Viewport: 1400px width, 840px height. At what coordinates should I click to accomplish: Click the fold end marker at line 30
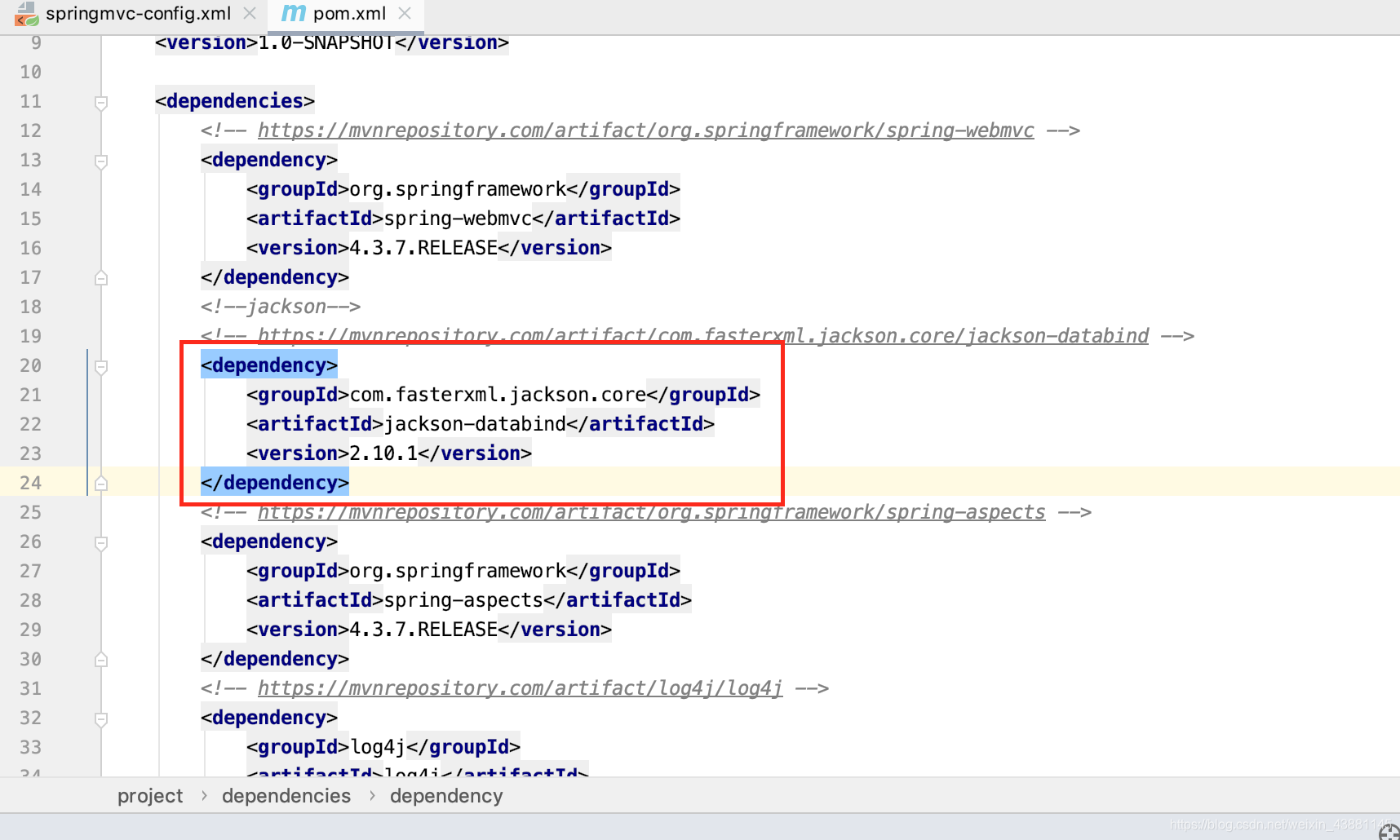101,659
